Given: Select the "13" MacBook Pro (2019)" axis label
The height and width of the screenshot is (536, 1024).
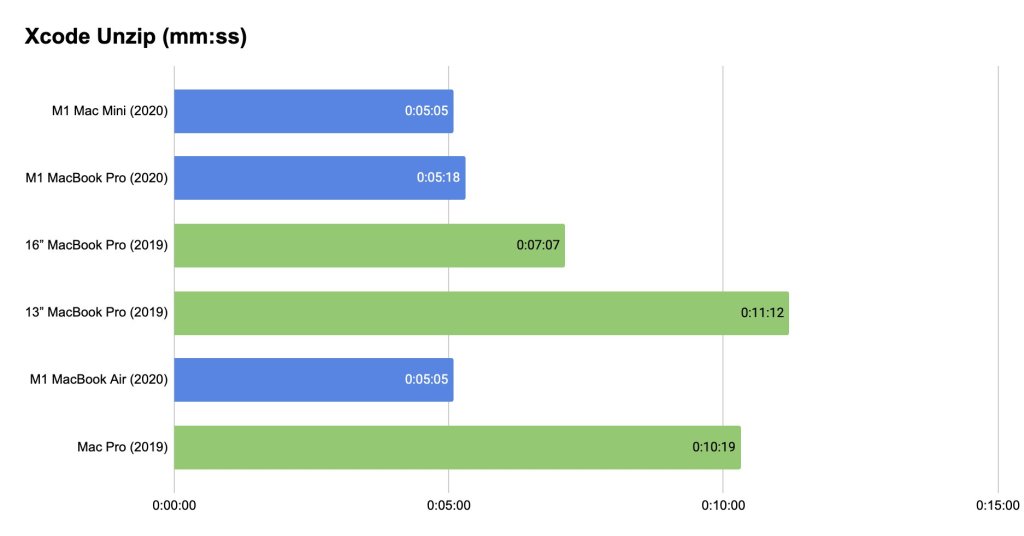Looking at the screenshot, I should point(96,313).
